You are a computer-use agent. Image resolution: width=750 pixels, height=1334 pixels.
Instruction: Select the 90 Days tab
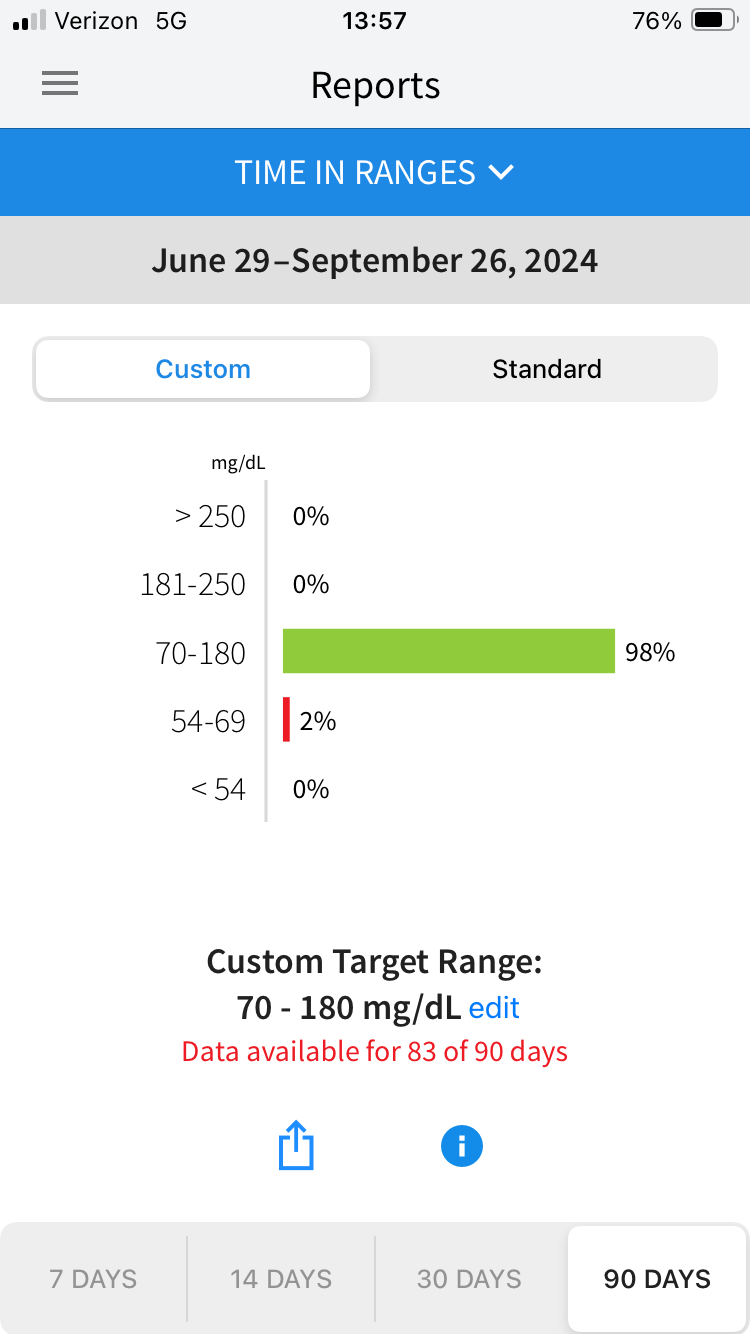pyautogui.click(x=657, y=1279)
